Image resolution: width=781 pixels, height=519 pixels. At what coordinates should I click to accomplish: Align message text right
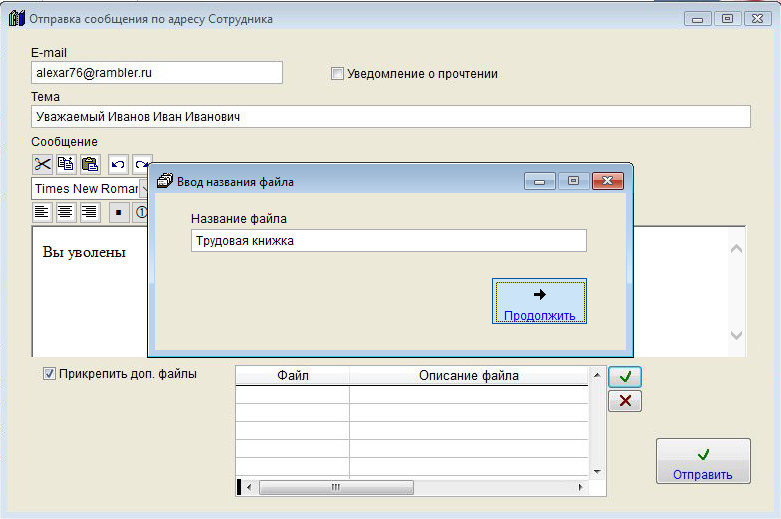pos(90,212)
